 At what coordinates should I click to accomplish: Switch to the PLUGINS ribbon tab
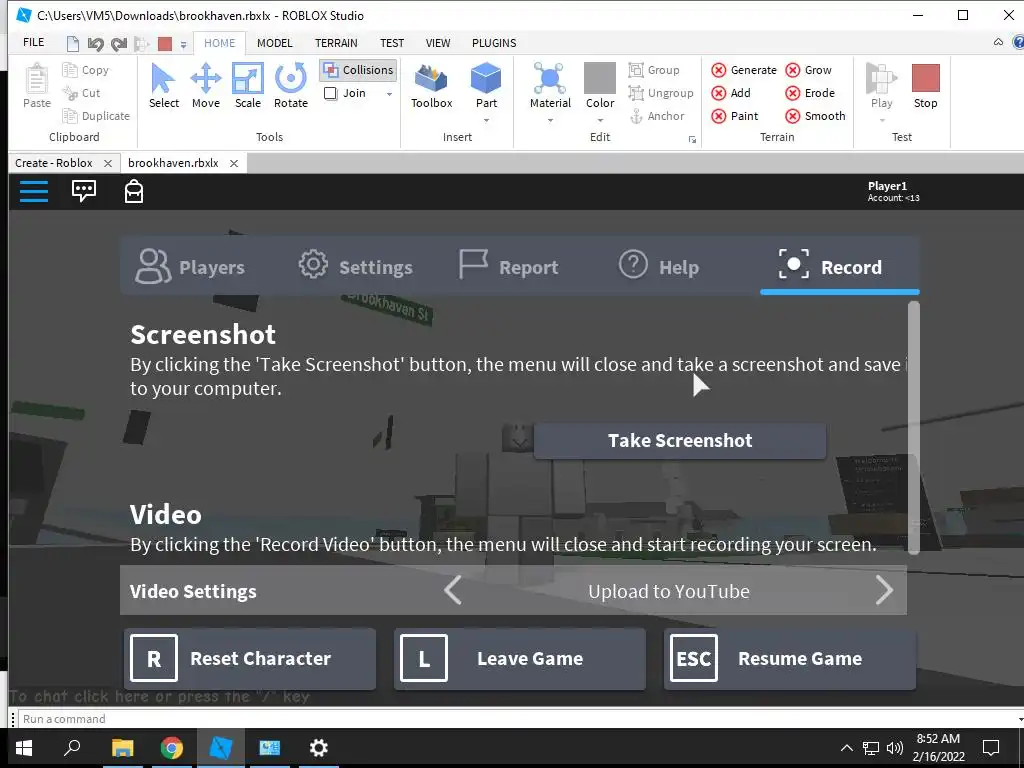point(494,43)
